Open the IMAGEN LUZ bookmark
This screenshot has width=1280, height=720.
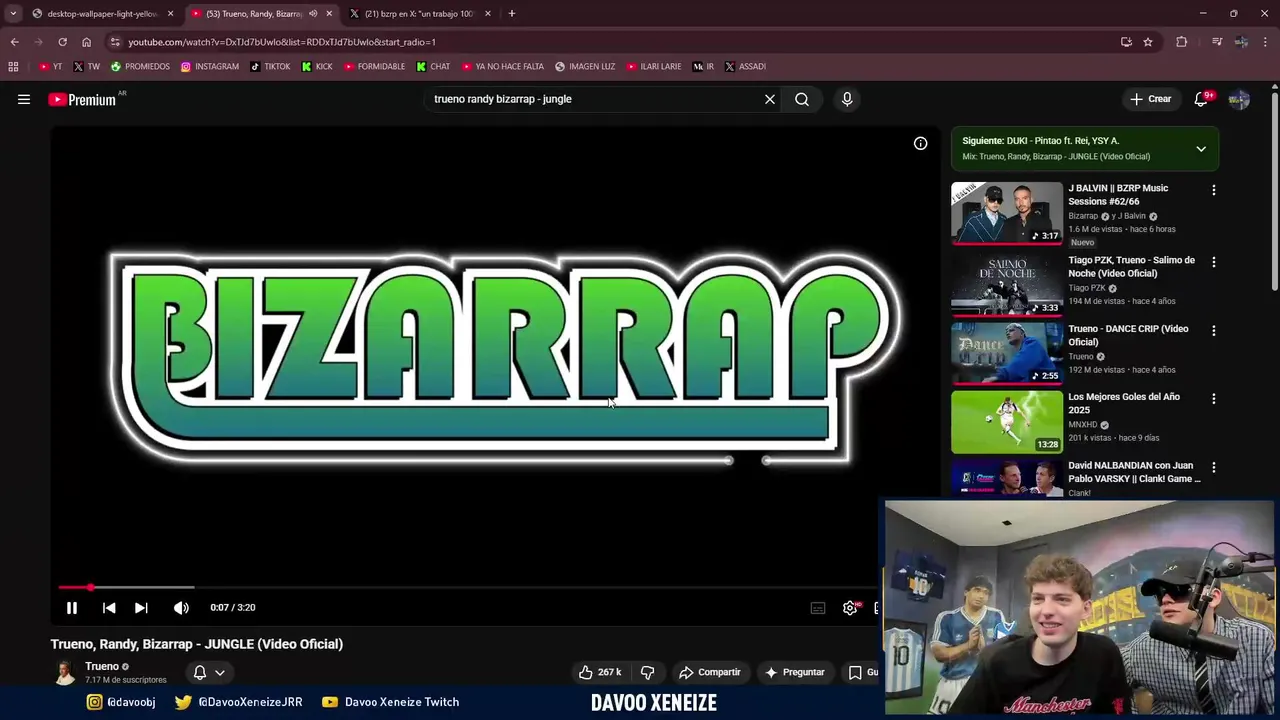pyautogui.click(x=585, y=67)
